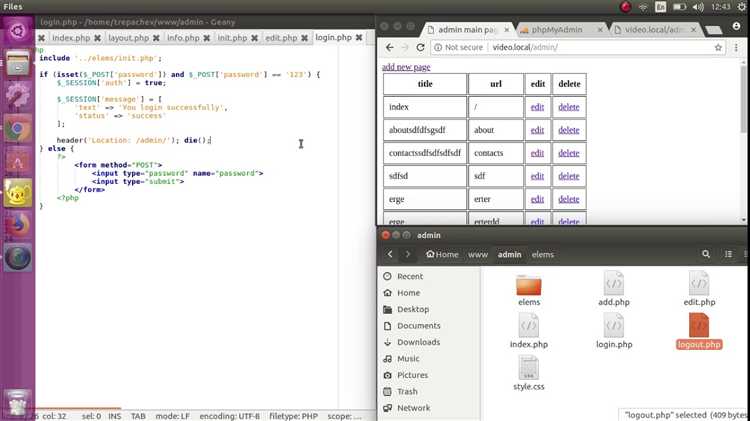
Task: Select the elems folder icon
Action: pyautogui.click(x=529, y=286)
